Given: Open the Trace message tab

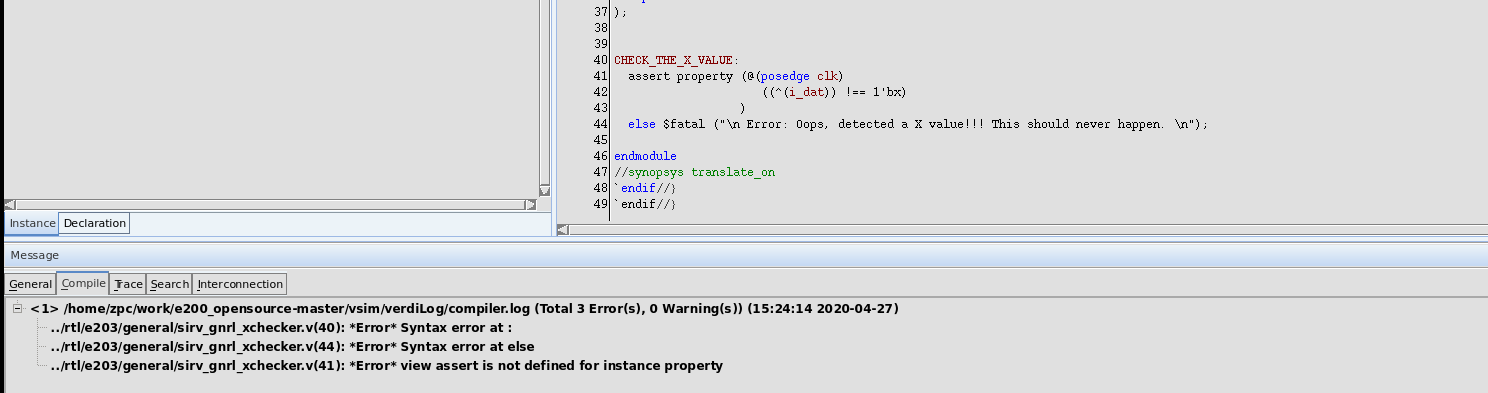Looking at the screenshot, I should (128, 284).
